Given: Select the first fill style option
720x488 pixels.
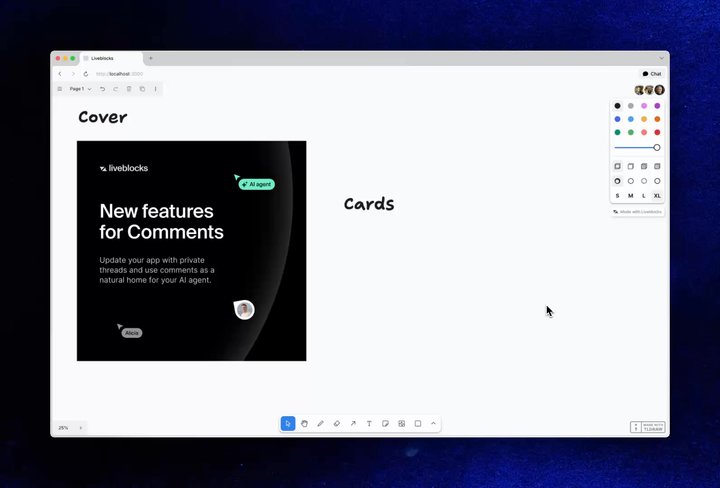Looking at the screenshot, I should click(x=618, y=166).
